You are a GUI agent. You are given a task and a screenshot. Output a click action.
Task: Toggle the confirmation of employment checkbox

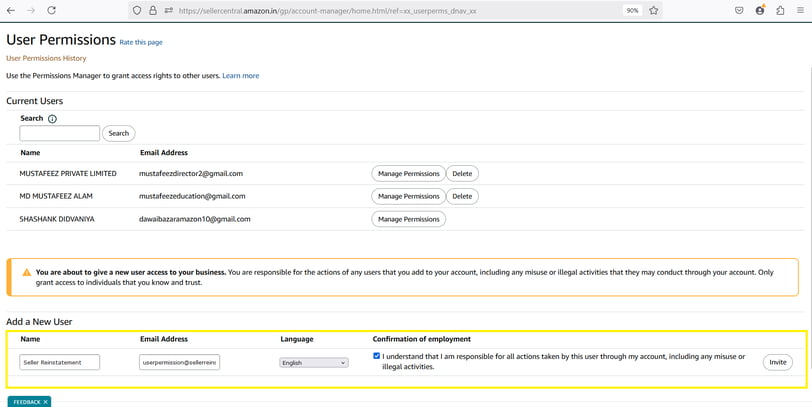click(376, 356)
